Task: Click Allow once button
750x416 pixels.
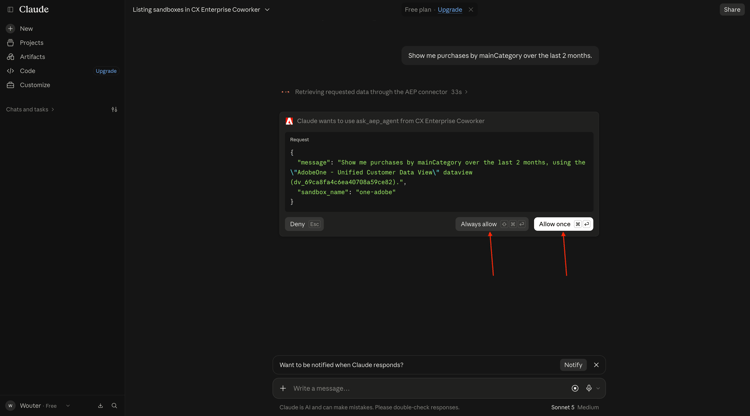Action: click(563, 224)
